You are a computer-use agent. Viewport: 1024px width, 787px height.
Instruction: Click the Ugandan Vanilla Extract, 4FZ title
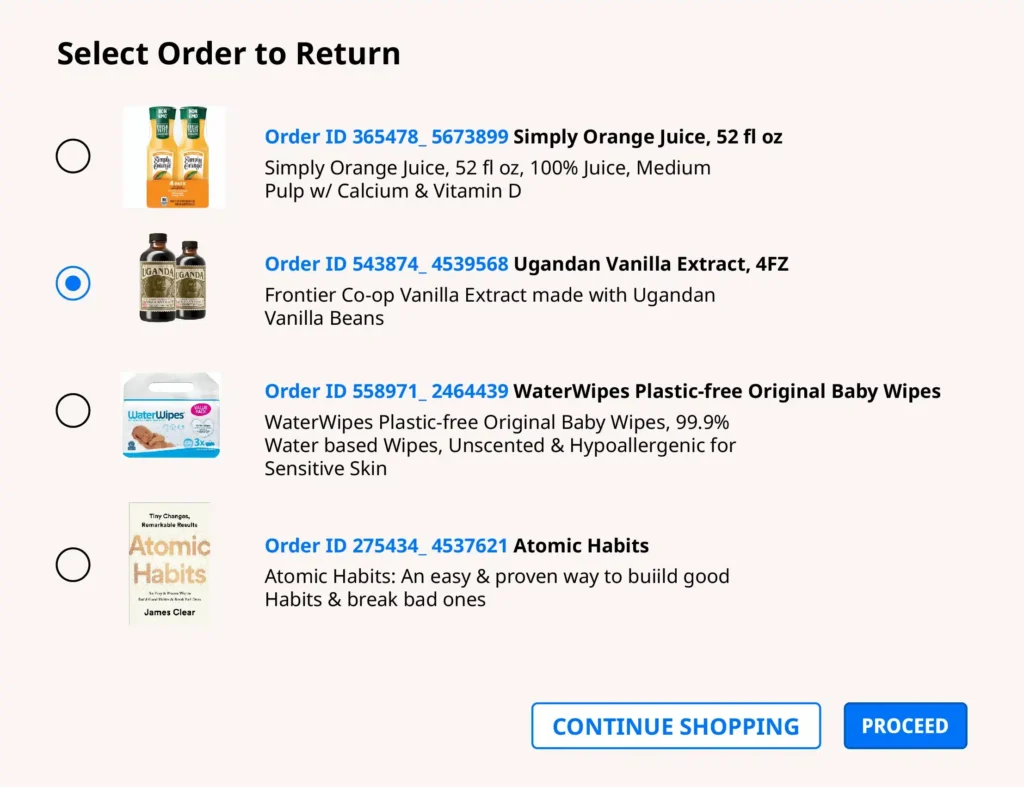[651, 264]
